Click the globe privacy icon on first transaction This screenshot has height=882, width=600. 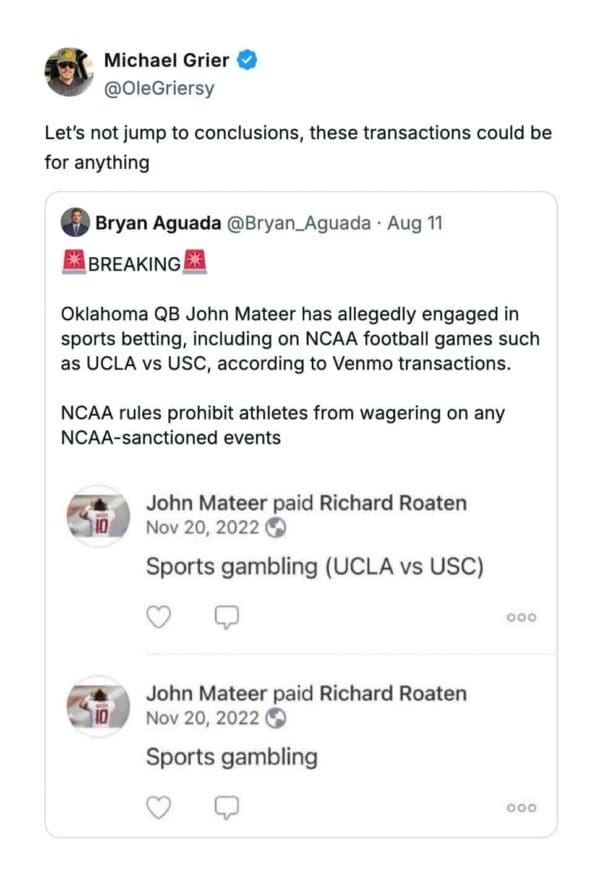[x=279, y=527]
